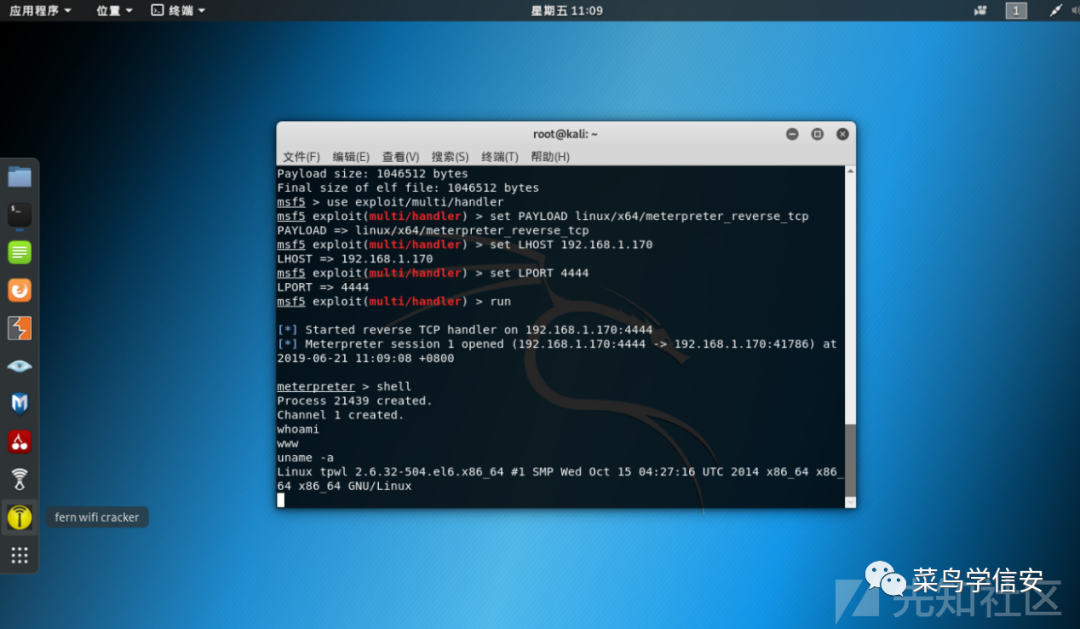Click the root@kali: ~ title bar
Viewport: 1080px width, 629px height.
[x=565, y=134]
